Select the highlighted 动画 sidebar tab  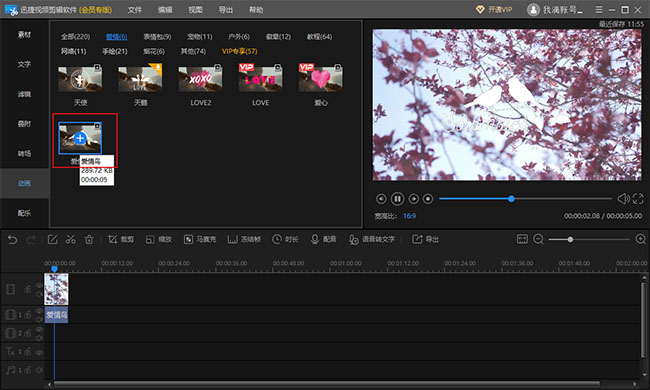pos(24,183)
